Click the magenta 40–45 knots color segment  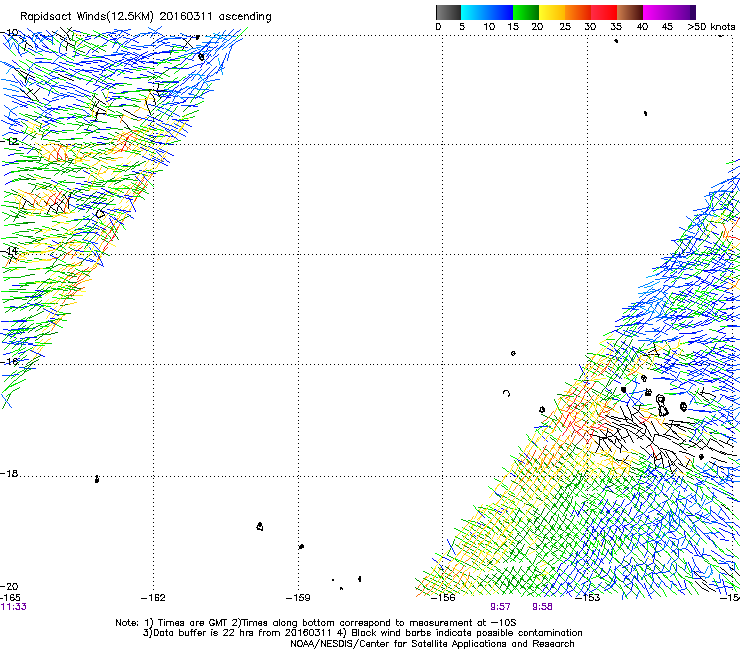pyautogui.click(x=656, y=12)
